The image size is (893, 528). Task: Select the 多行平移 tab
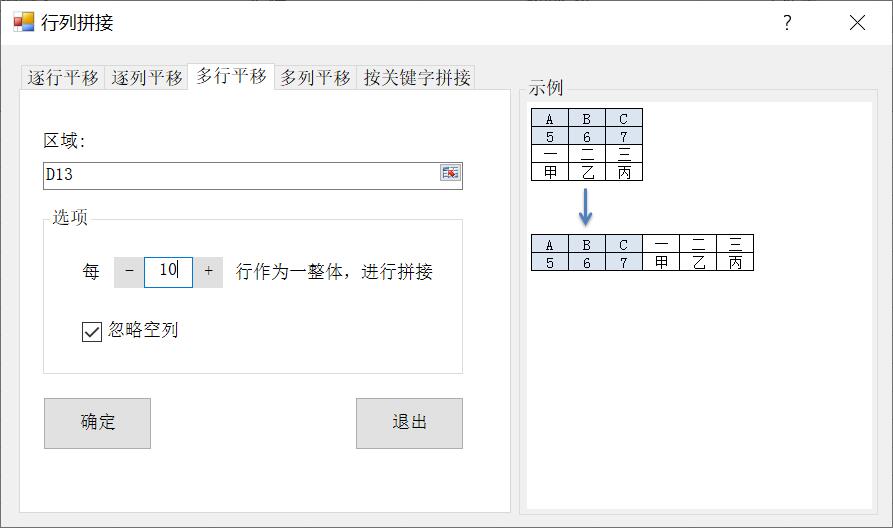click(231, 76)
